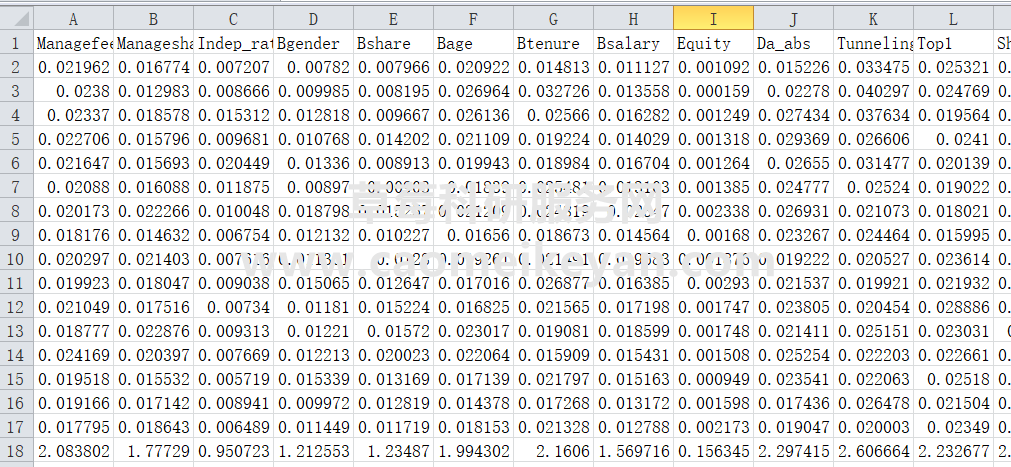Select cell containing 1.77729
Screen dimensions: 1011x467
153,451
